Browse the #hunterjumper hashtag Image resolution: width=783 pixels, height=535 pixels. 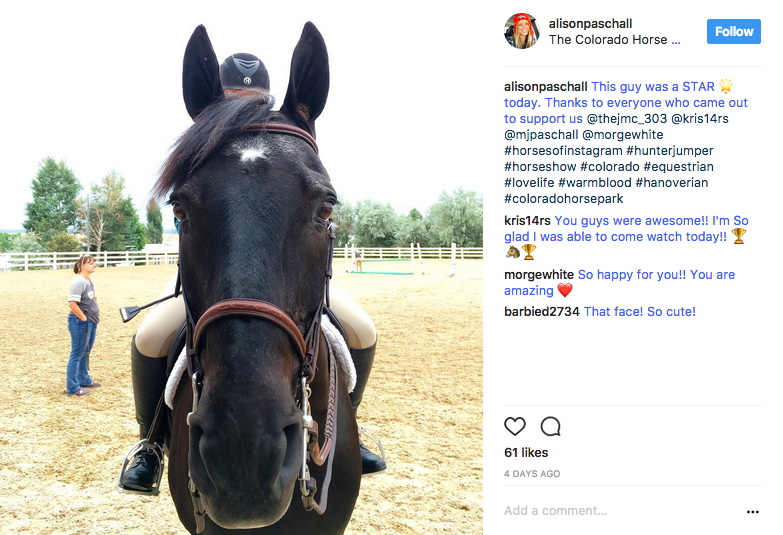click(x=670, y=150)
